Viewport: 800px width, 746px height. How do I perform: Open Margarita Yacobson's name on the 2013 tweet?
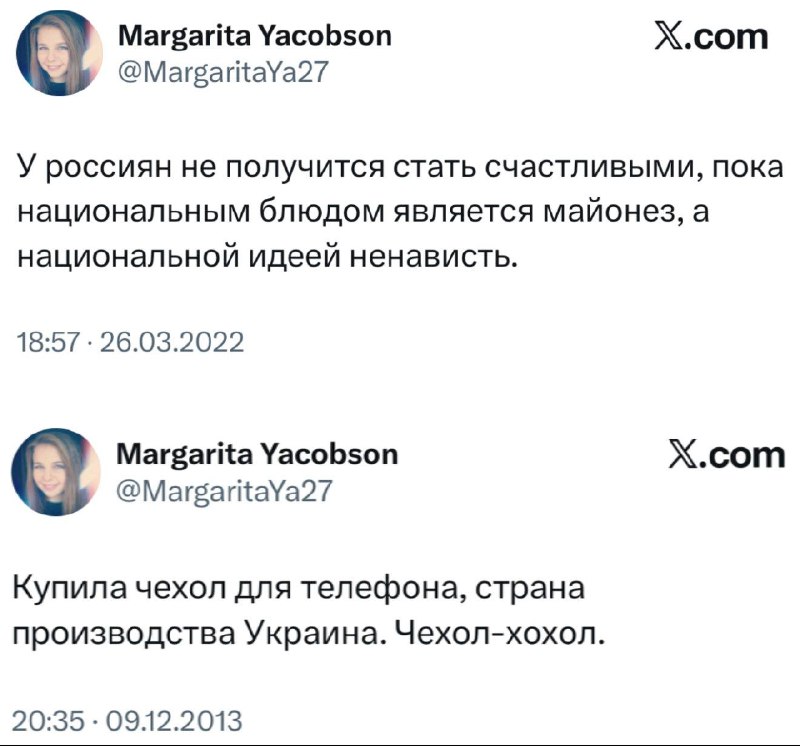click(258, 454)
